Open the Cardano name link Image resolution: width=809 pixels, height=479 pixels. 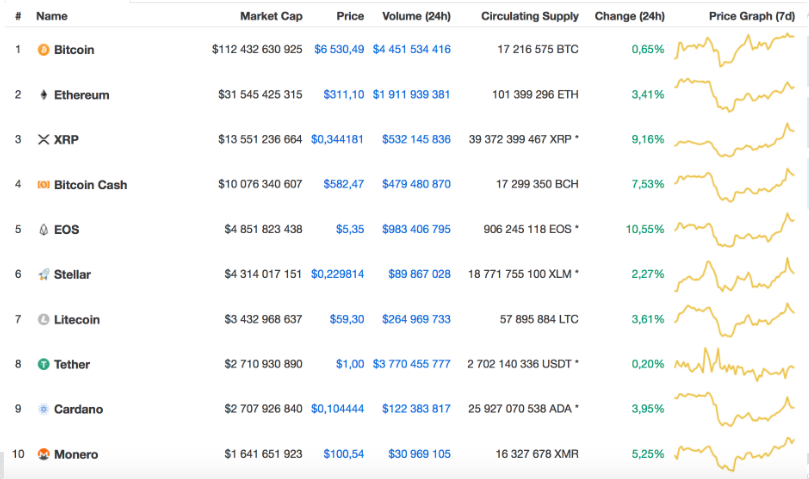78,409
